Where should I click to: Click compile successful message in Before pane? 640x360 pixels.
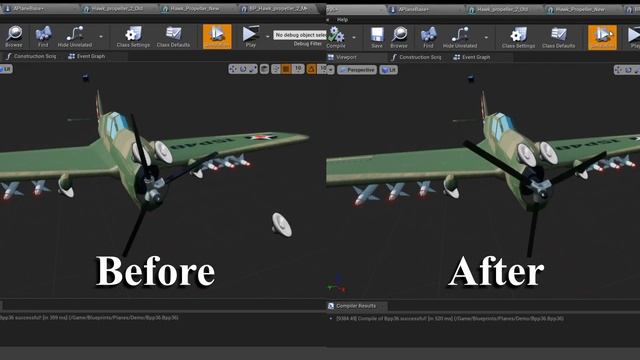[x=89, y=317]
